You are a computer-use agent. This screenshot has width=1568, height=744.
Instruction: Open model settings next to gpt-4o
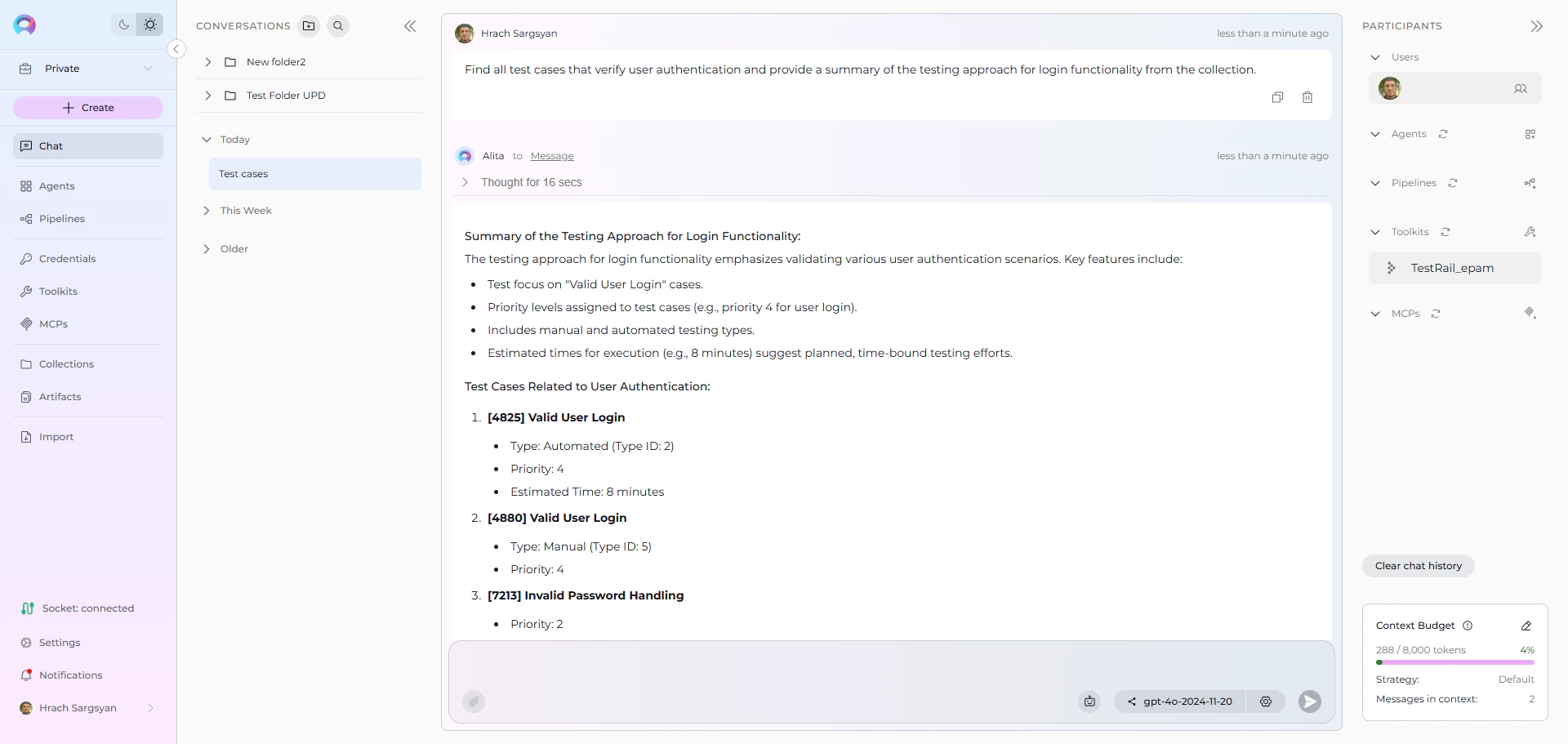[x=1266, y=702]
